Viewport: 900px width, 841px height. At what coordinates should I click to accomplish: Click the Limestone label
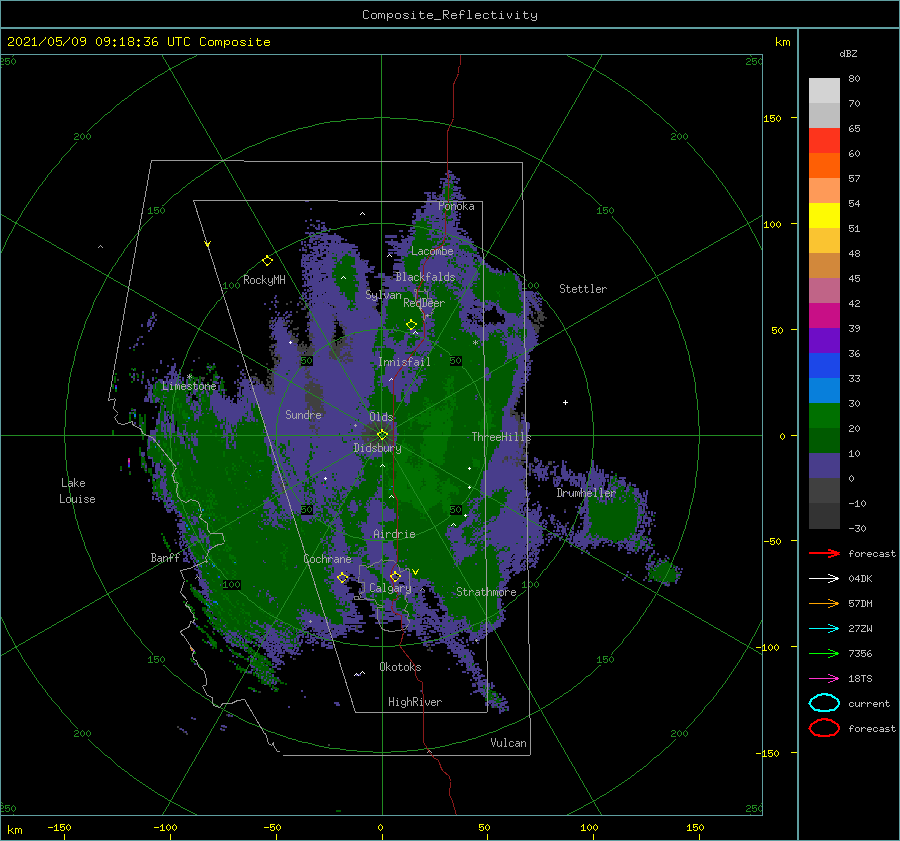[x=189, y=386]
